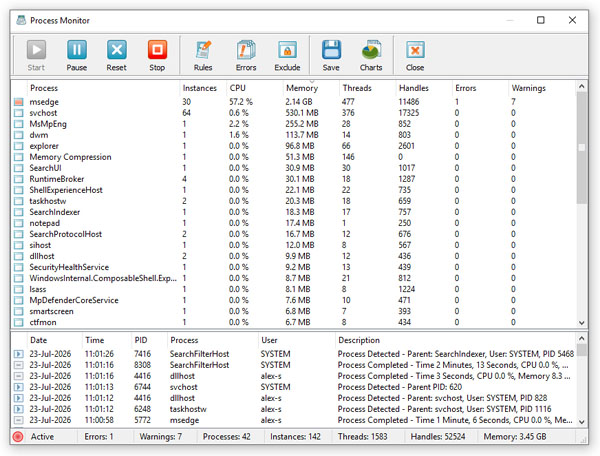Image resolution: width=600 pixels, height=456 pixels.
Task: Sort by the Memory column header
Action: 311,88
